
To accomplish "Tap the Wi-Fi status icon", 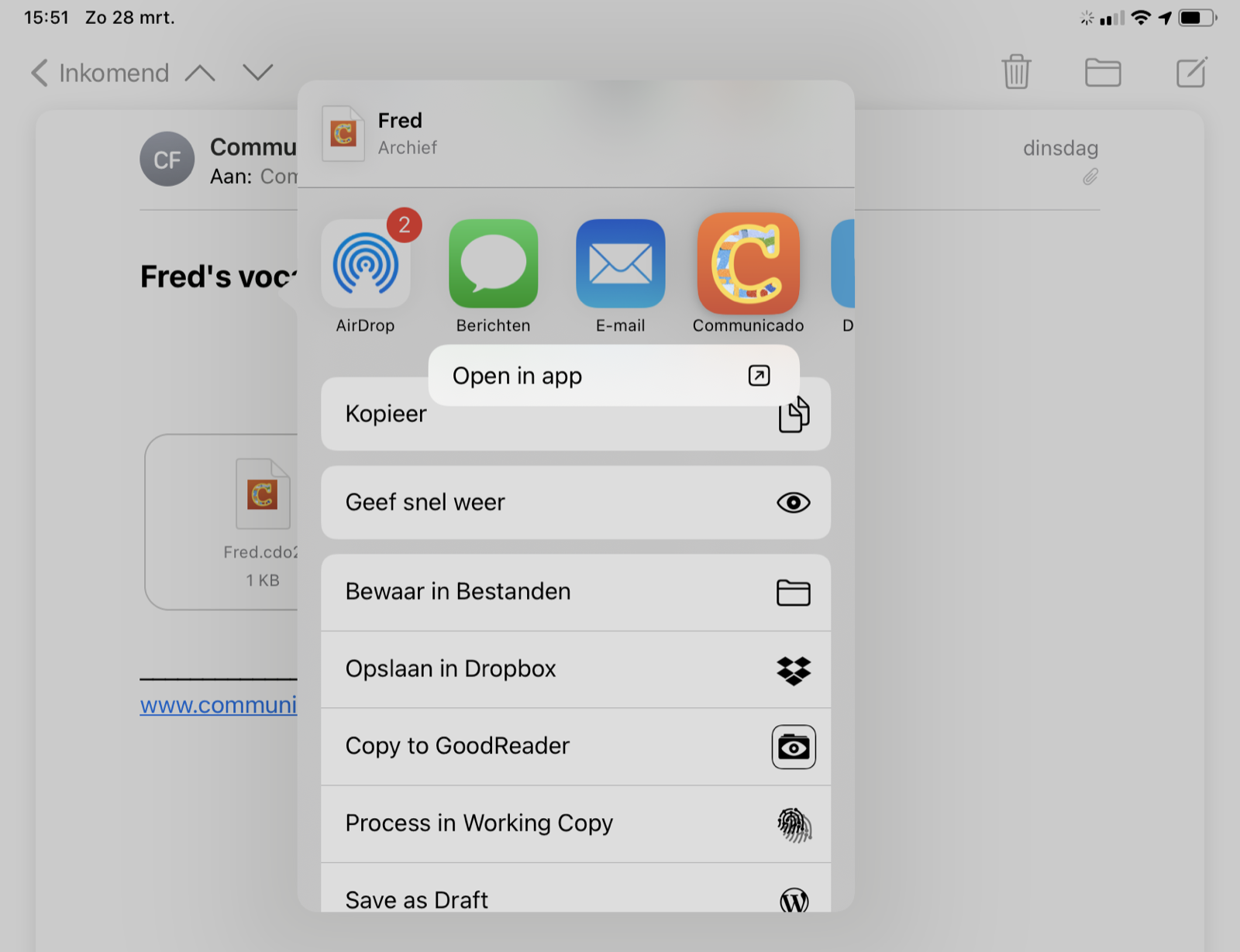I will coord(1141,18).
